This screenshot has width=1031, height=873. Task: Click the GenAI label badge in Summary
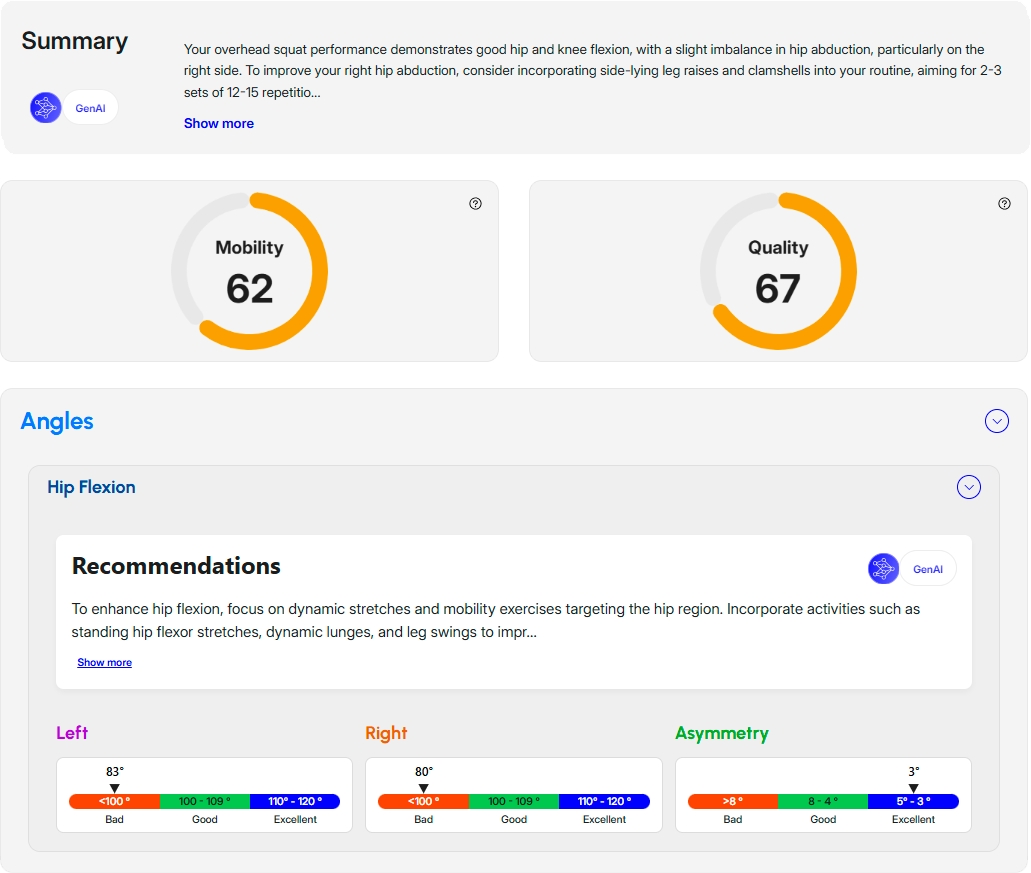pos(91,108)
